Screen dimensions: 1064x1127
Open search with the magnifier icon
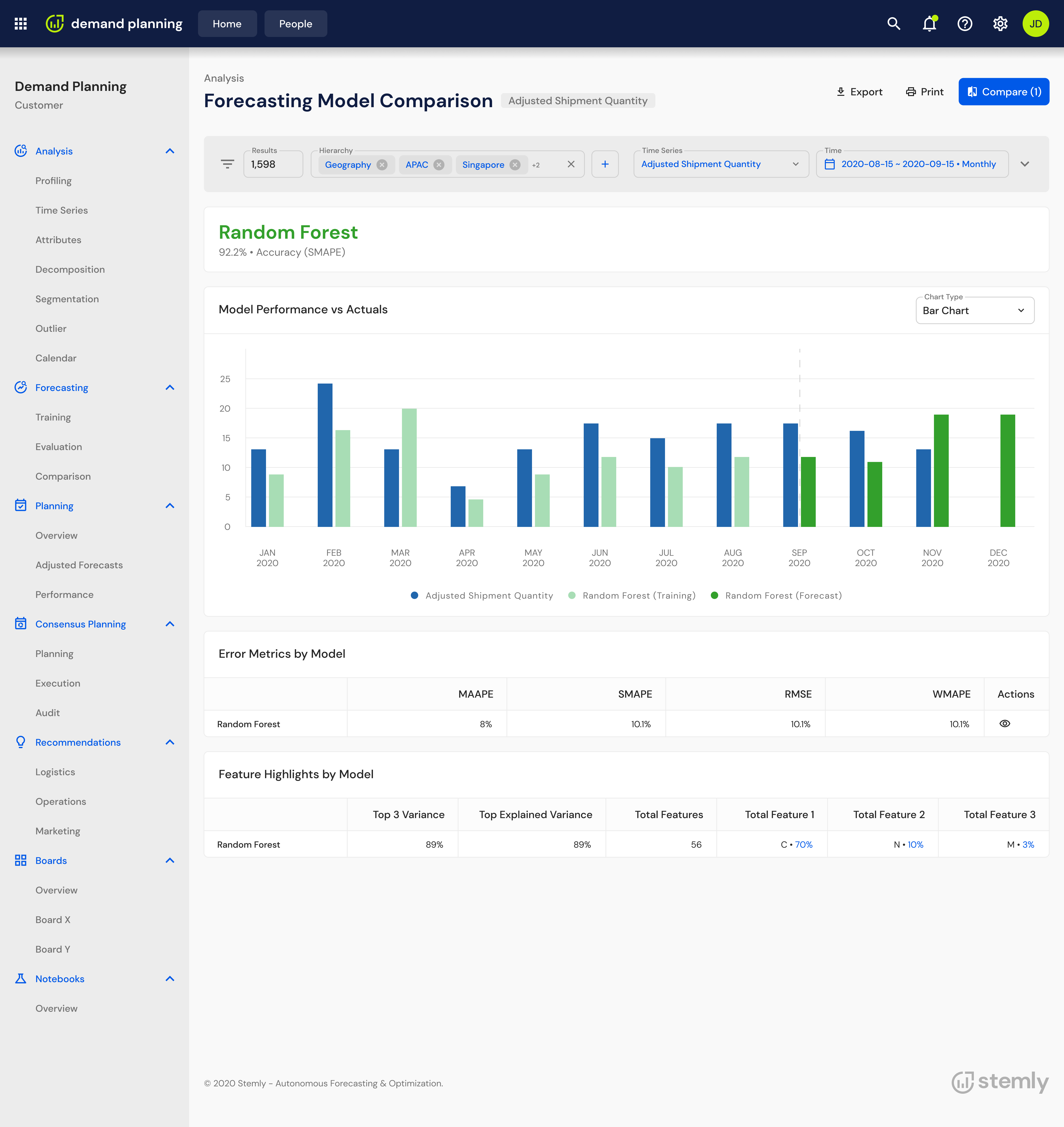pyautogui.click(x=894, y=24)
